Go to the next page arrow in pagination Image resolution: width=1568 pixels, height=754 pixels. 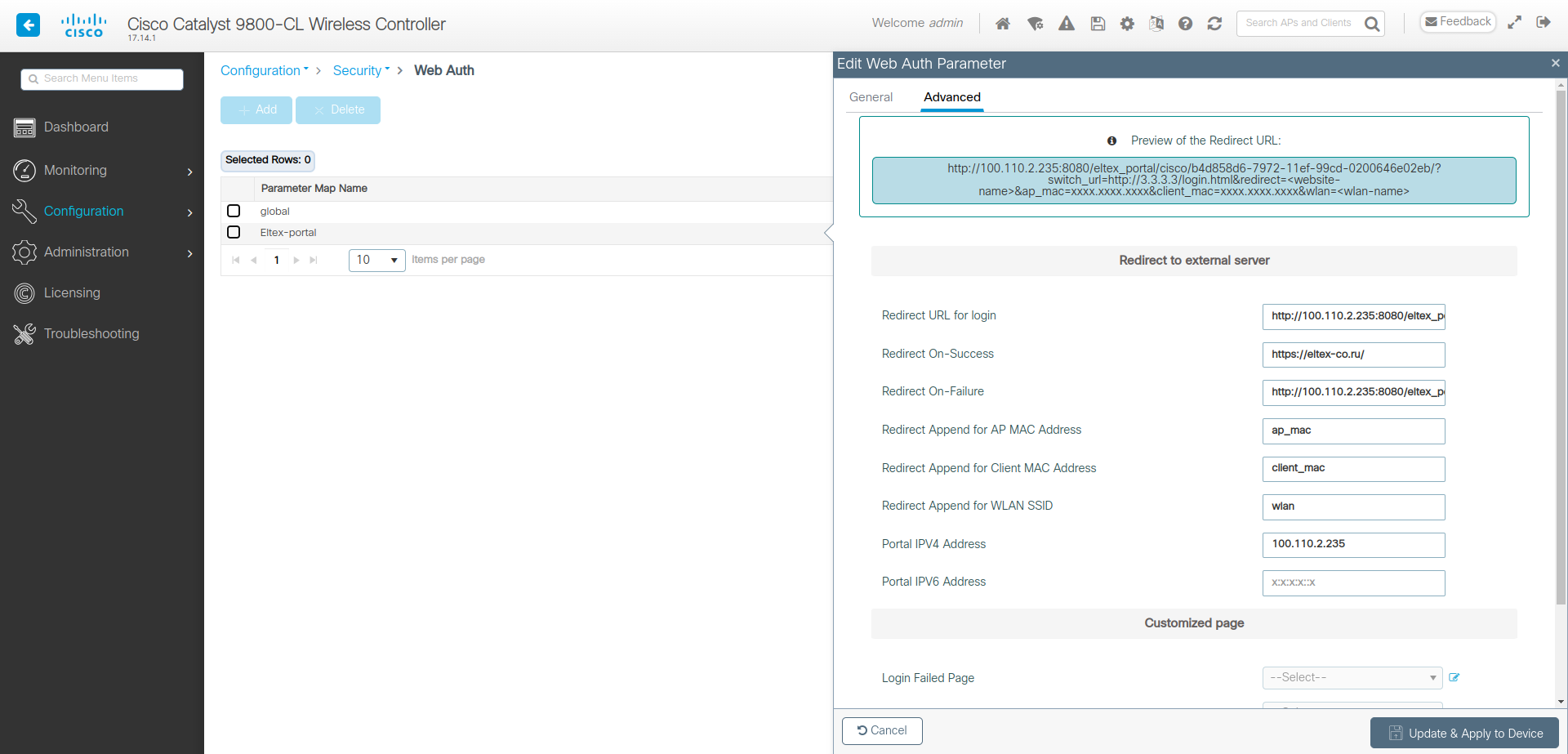296,261
